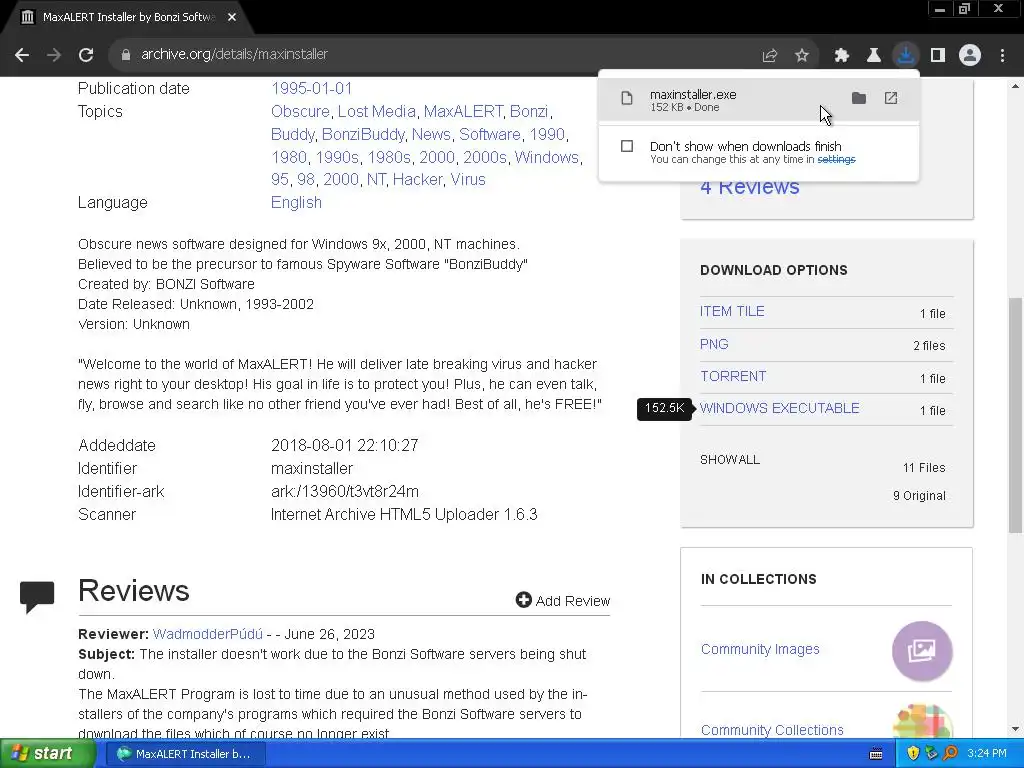Bookmark this tab with the star icon
The height and width of the screenshot is (768, 1024).
coord(801,56)
